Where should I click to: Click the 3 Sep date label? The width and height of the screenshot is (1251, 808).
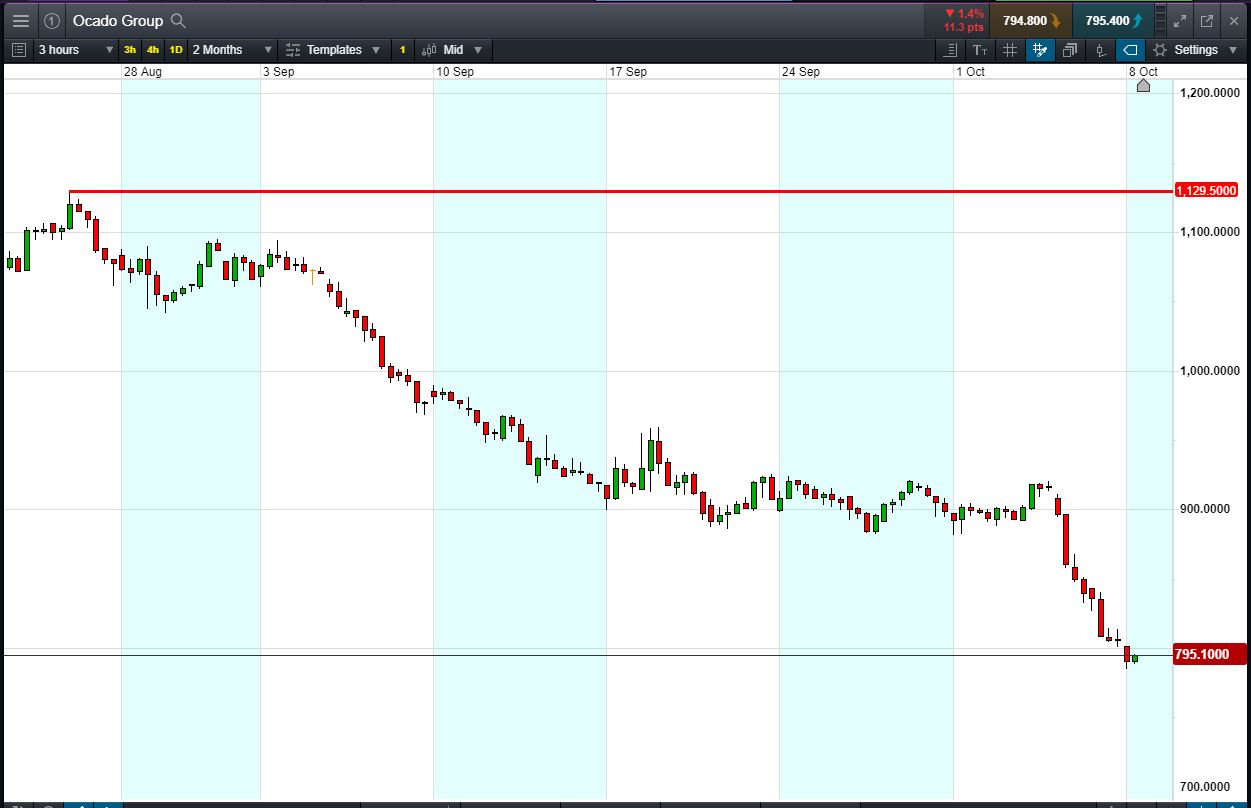tap(279, 72)
